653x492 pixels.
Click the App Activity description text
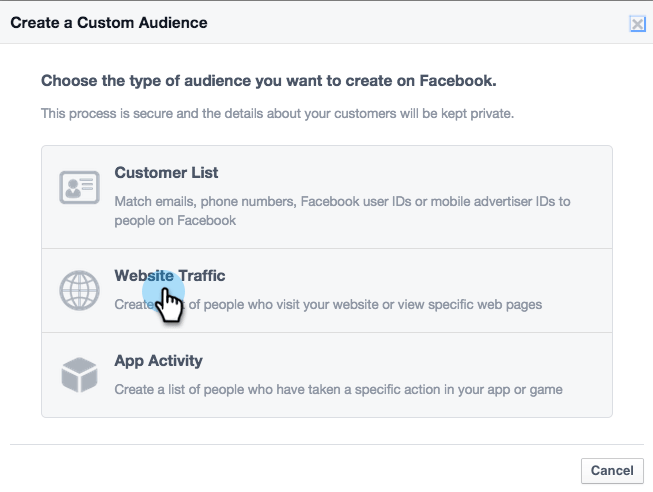point(338,389)
